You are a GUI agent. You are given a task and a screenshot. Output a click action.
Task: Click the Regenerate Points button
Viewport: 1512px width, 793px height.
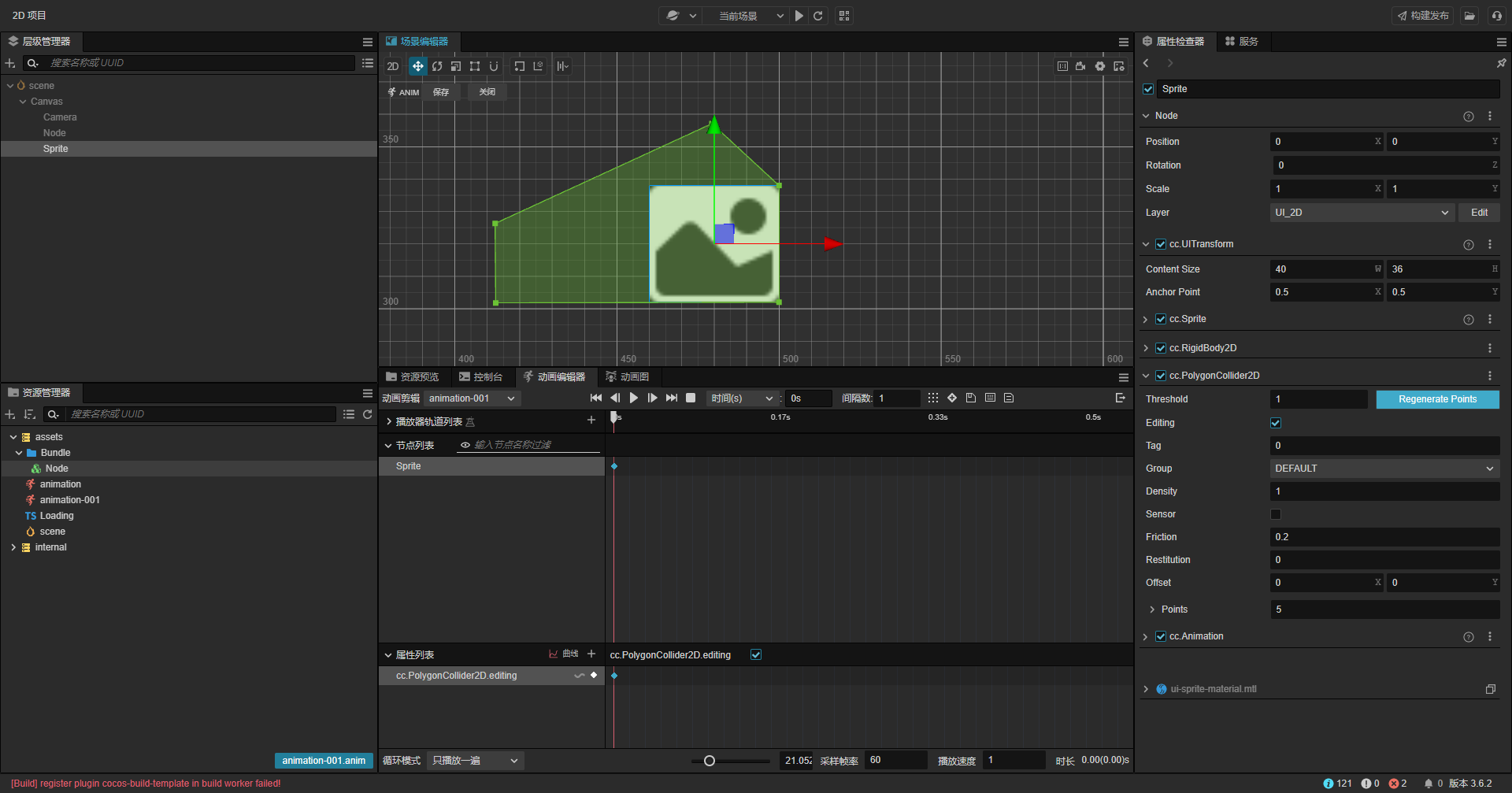point(1437,399)
